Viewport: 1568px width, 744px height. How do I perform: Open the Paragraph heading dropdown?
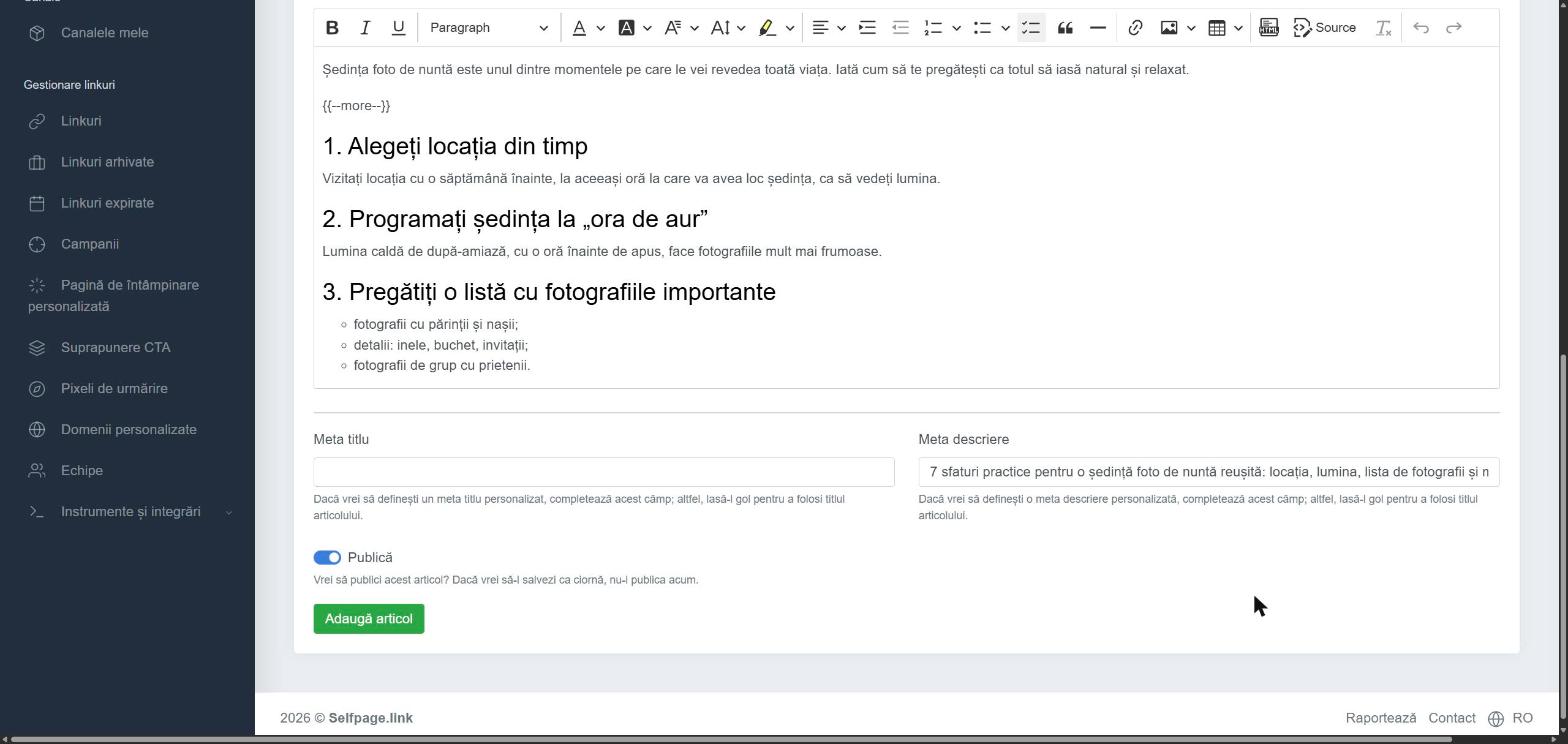488,28
